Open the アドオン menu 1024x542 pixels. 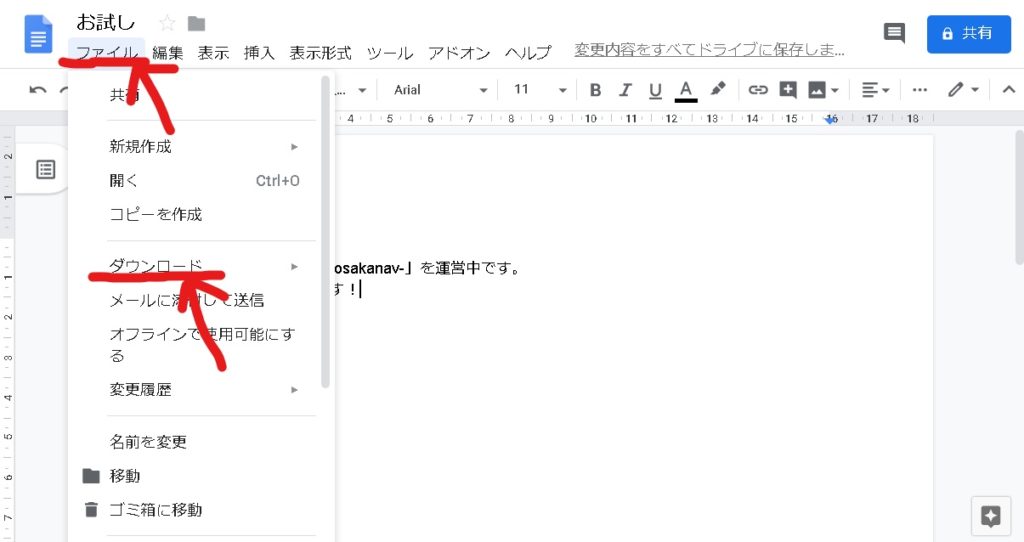pos(459,52)
